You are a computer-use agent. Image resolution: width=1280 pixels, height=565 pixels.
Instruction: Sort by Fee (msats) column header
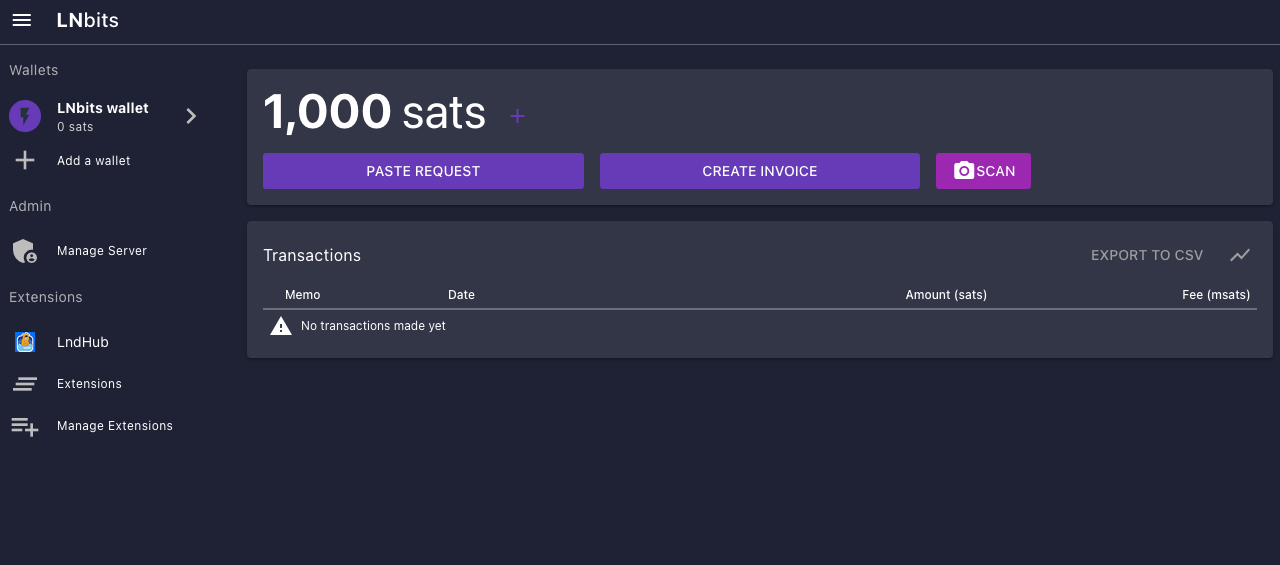(x=1215, y=295)
